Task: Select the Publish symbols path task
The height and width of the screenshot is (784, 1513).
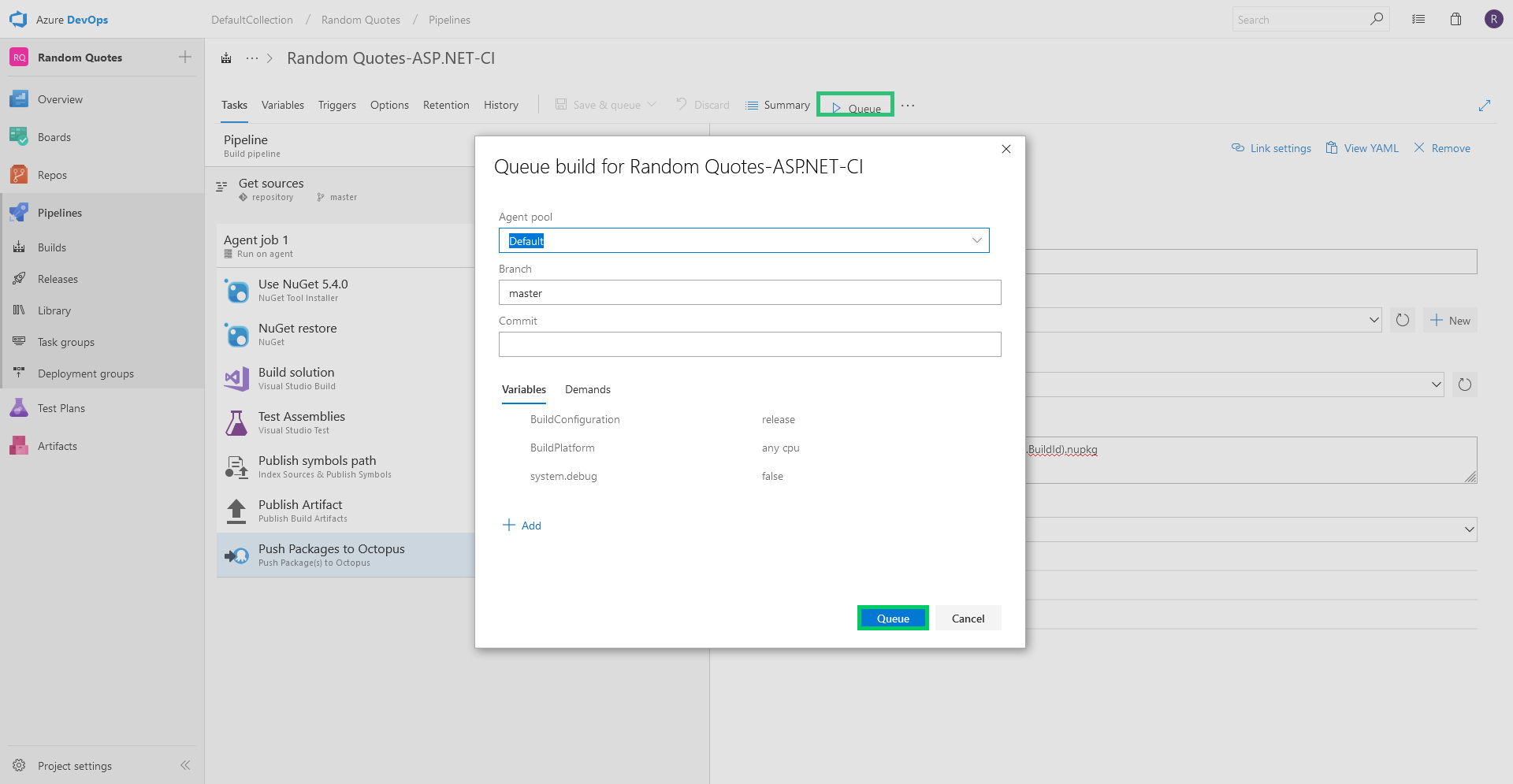Action: click(x=345, y=466)
